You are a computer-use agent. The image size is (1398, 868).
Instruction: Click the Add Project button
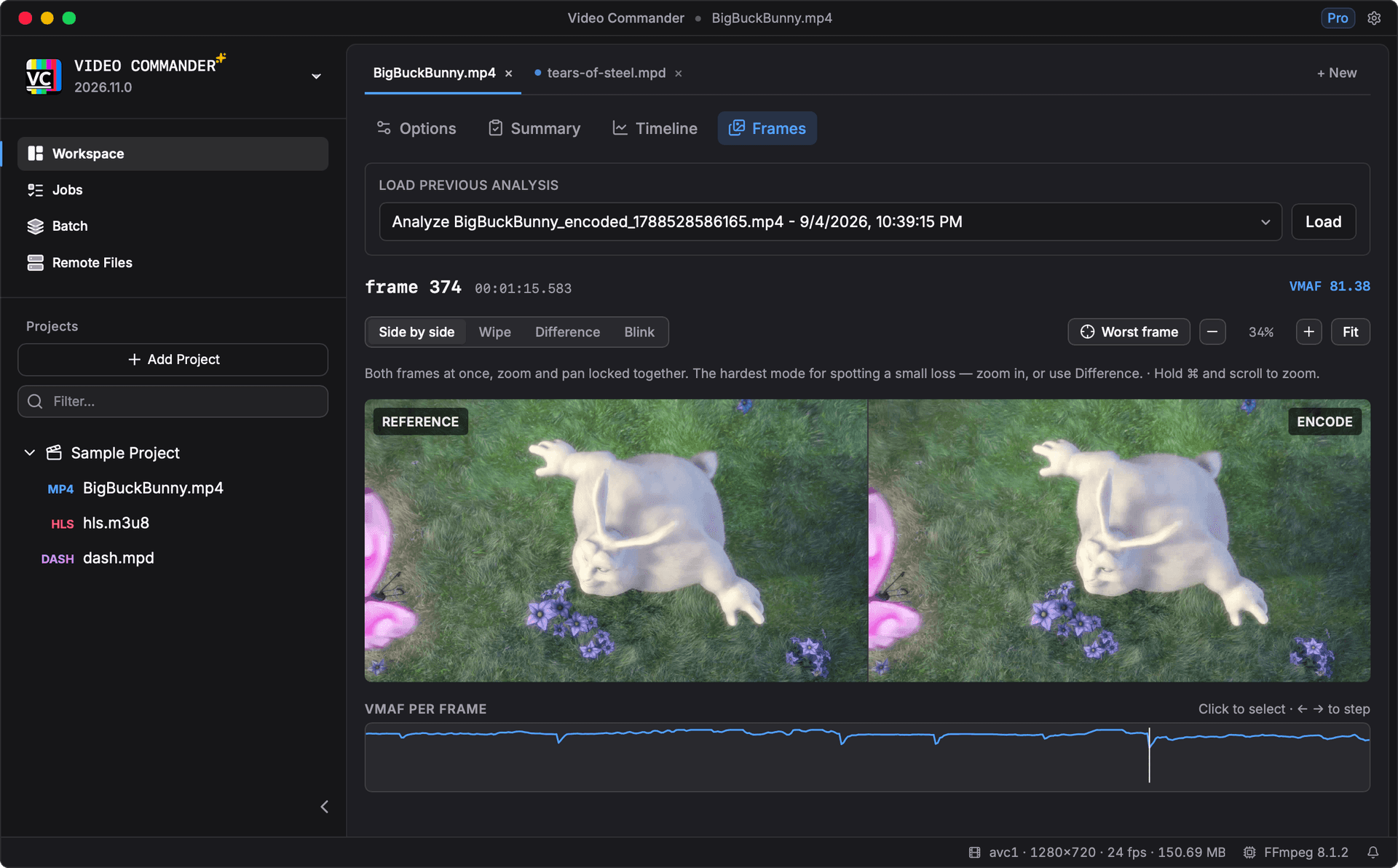tap(173, 360)
